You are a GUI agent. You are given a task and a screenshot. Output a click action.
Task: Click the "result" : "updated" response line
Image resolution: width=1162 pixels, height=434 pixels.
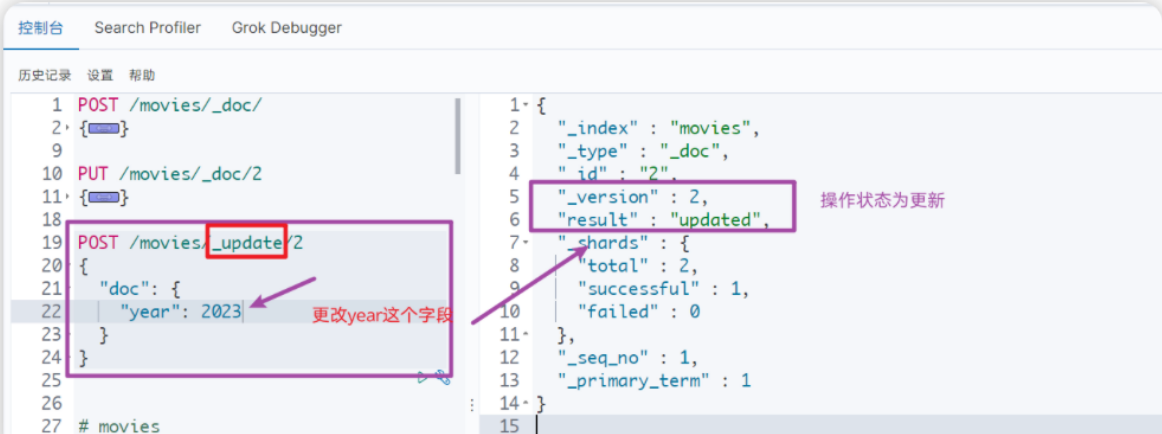pyautogui.click(x=664, y=220)
